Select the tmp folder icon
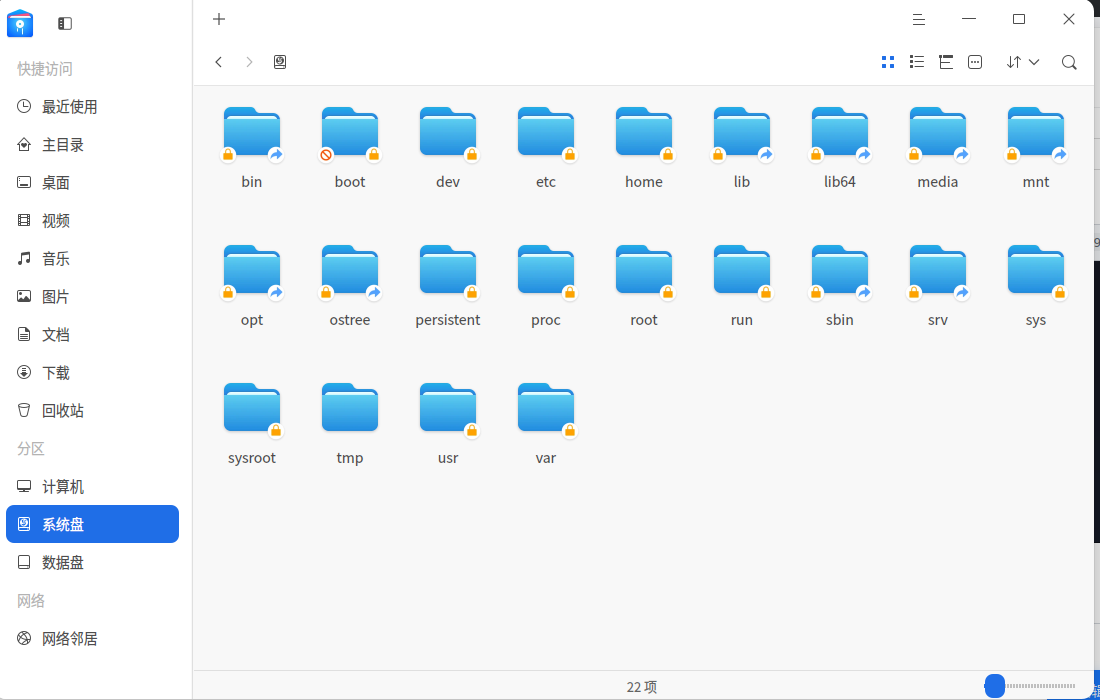 tap(350, 409)
